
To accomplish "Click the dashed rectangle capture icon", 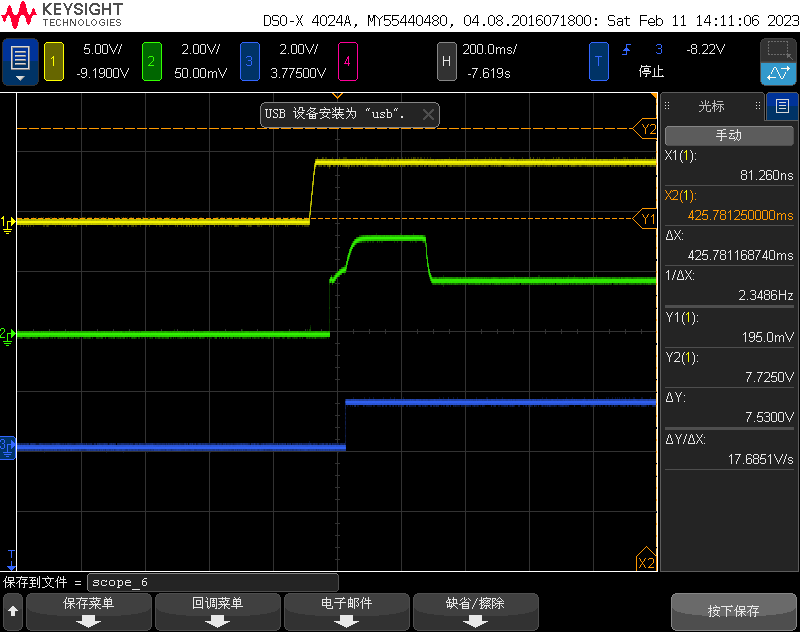I will coord(778,49).
